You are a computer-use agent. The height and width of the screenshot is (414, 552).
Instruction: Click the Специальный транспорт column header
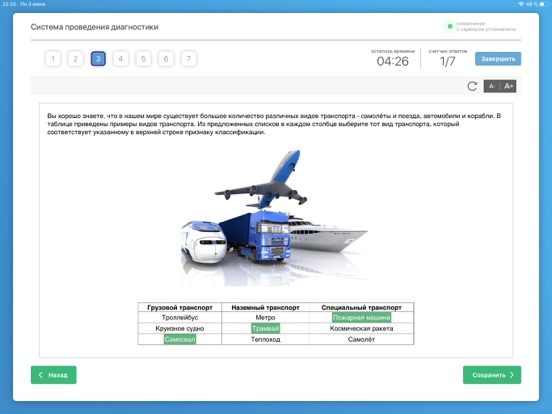pyautogui.click(x=362, y=307)
